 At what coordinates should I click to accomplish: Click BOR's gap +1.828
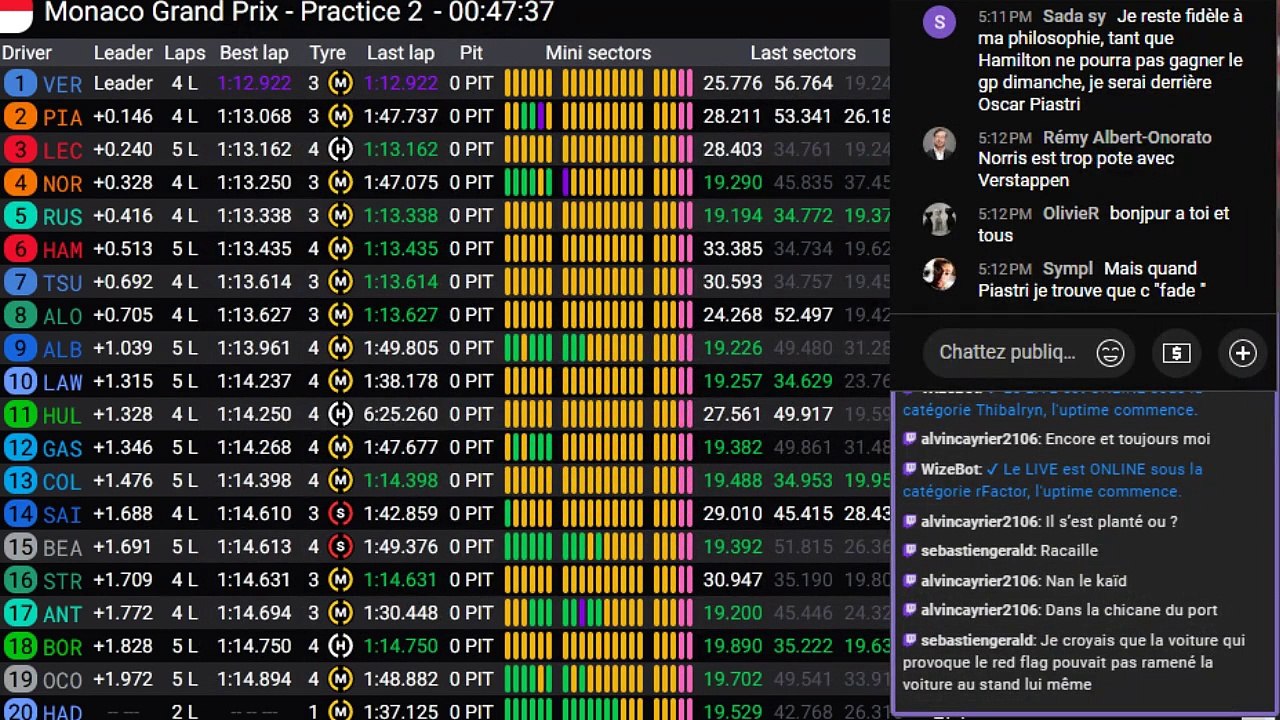[x=123, y=645]
